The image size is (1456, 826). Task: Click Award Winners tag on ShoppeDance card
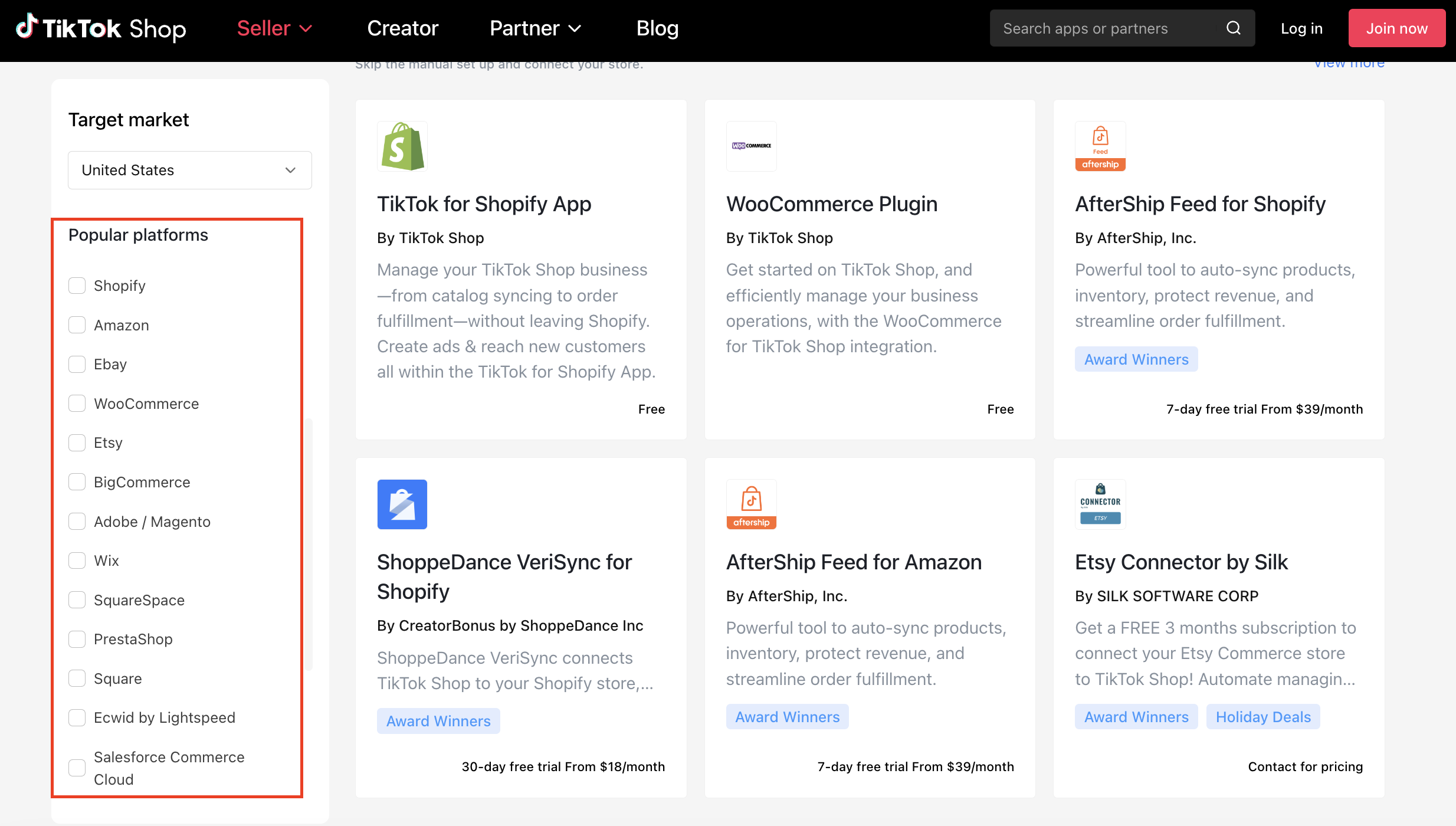point(438,721)
